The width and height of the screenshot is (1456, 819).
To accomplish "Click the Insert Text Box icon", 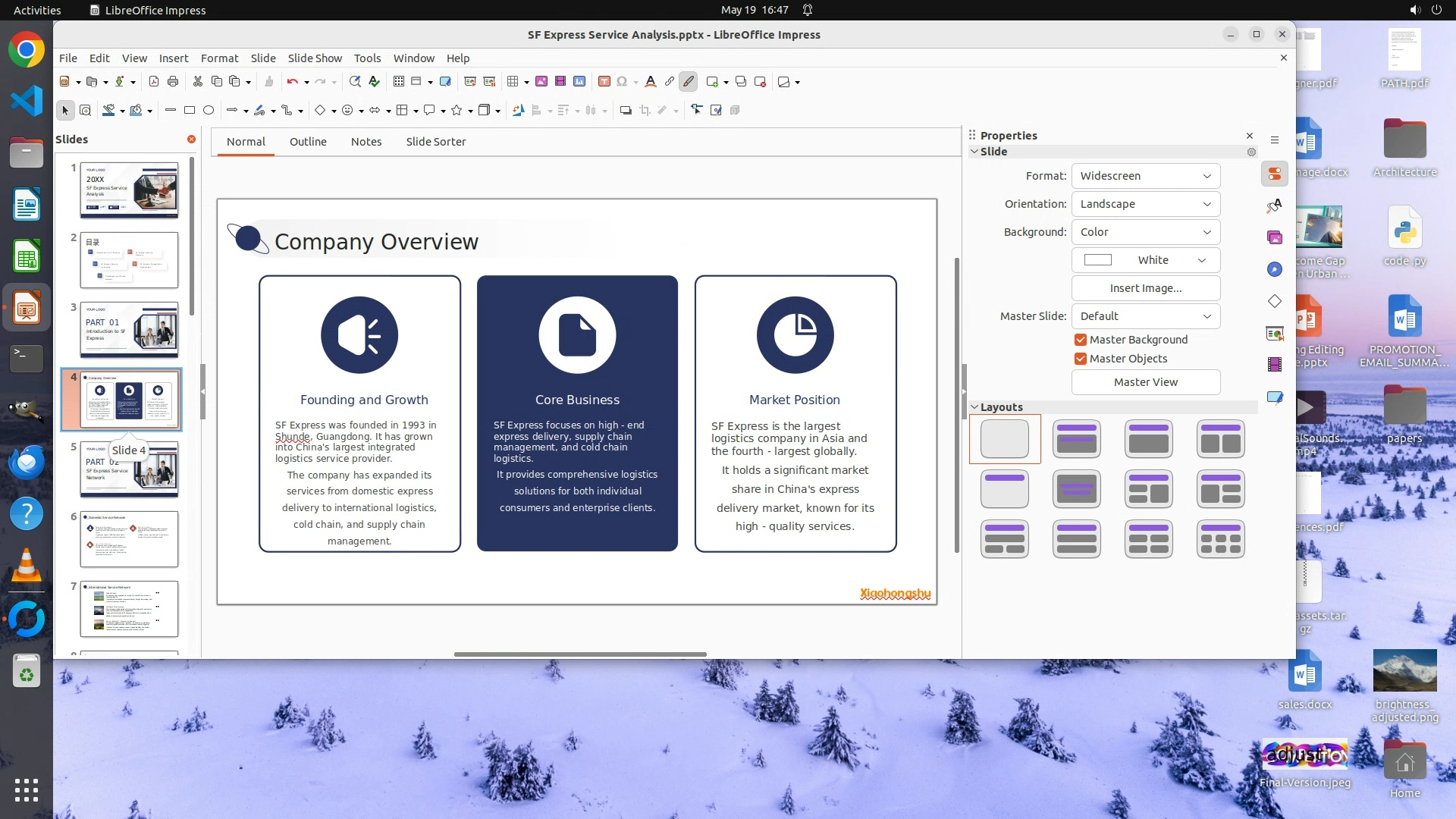I will point(604,82).
